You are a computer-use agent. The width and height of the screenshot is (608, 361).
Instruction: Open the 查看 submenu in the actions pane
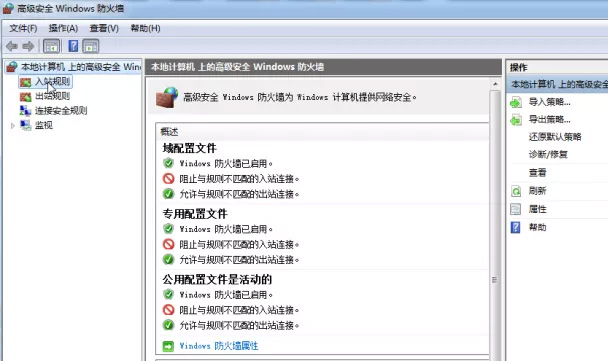(x=537, y=173)
